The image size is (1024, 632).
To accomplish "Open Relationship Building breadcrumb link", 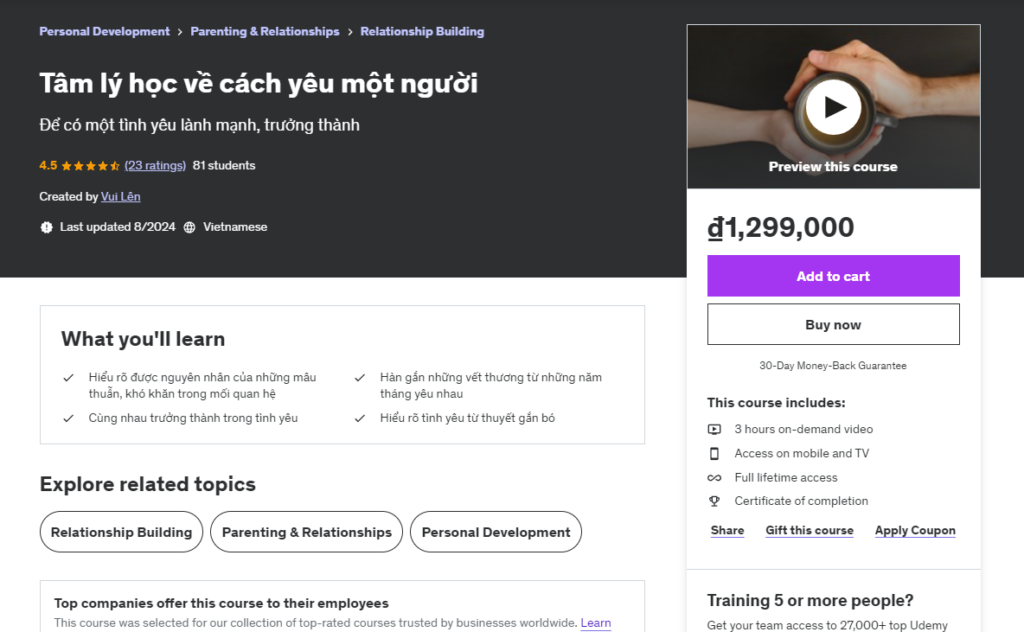I will [x=422, y=32].
